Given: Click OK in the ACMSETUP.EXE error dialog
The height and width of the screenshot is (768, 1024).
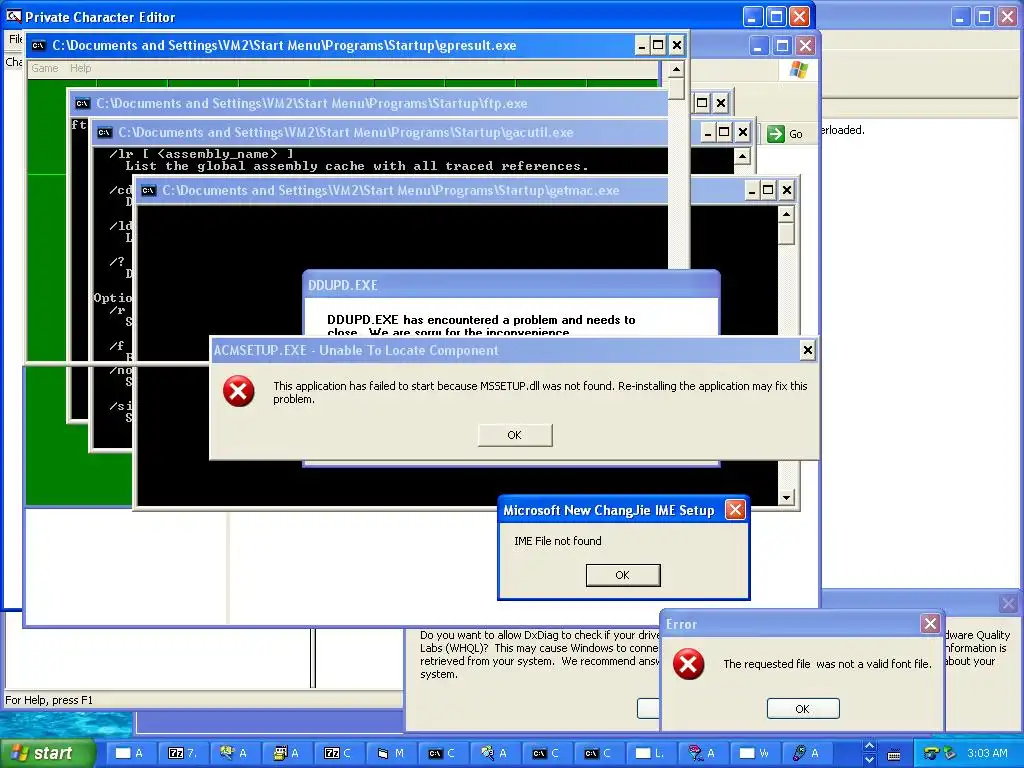Looking at the screenshot, I should [515, 435].
